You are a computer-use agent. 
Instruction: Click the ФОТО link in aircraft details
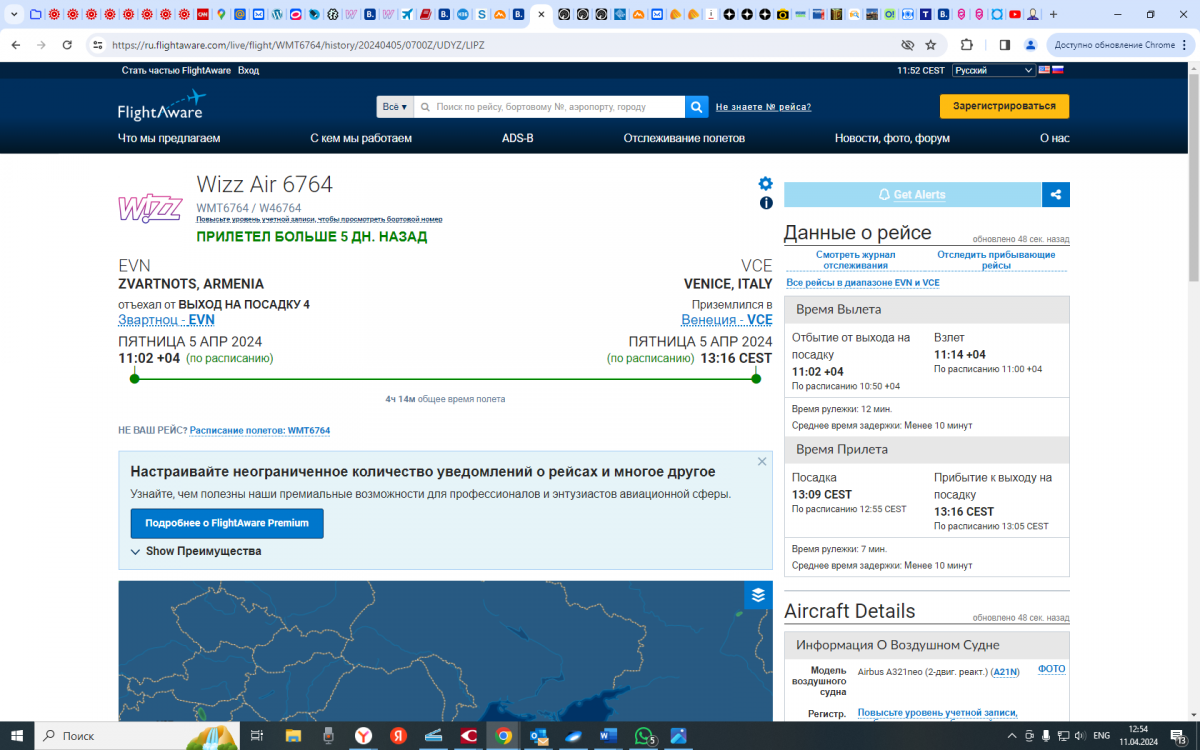(x=1052, y=669)
